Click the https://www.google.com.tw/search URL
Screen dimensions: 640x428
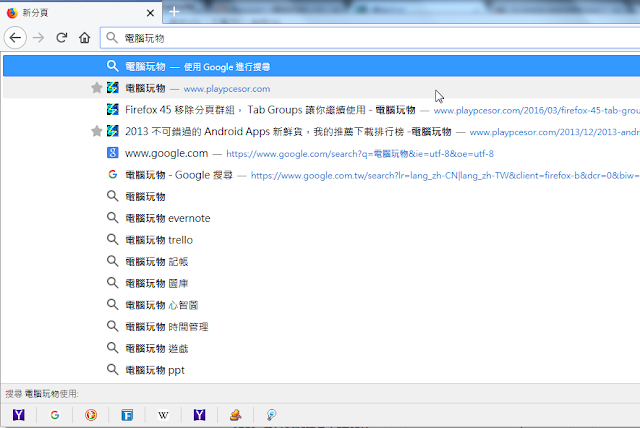pos(445,175)
